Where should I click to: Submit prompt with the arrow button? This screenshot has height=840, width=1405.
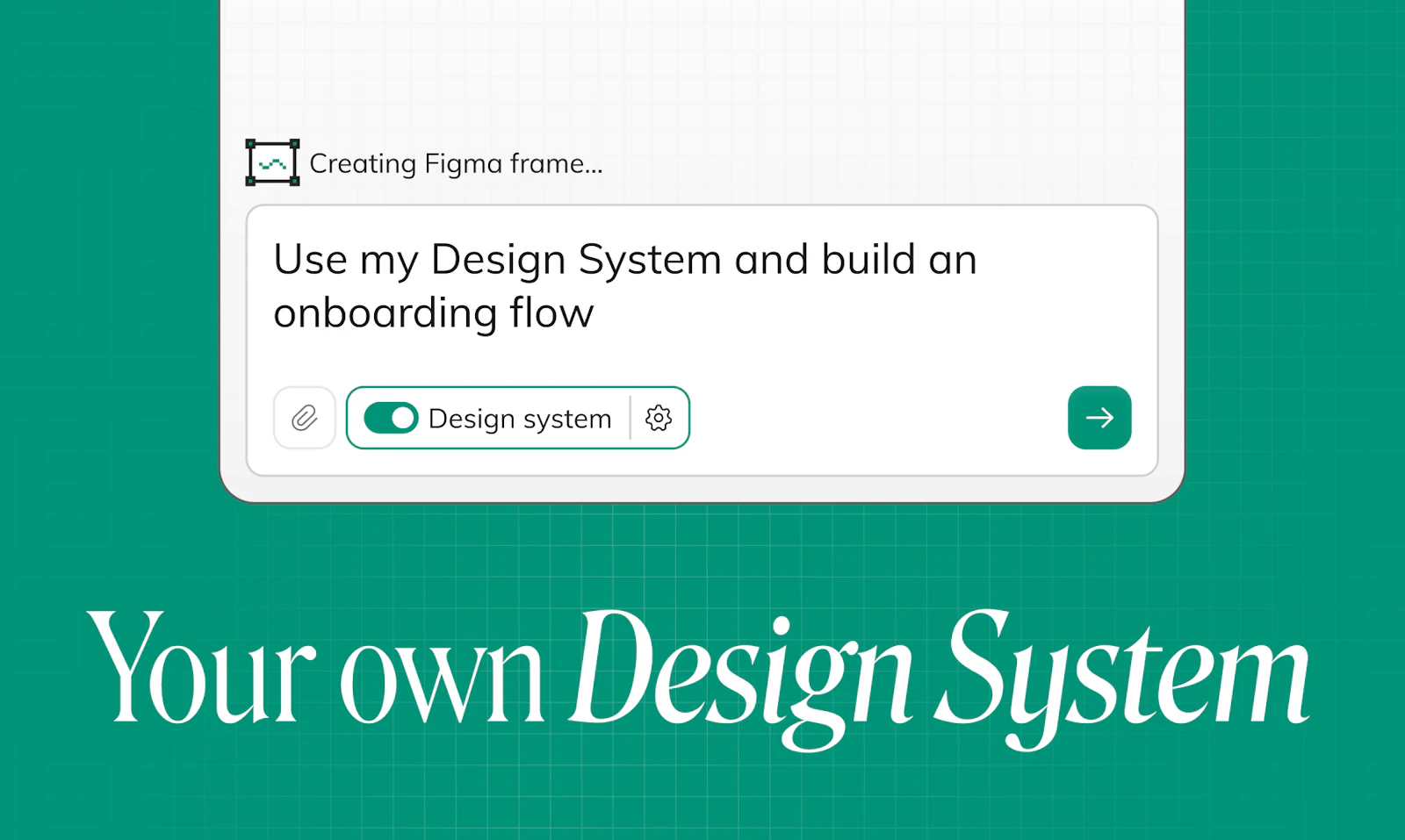pos(1099,418)
